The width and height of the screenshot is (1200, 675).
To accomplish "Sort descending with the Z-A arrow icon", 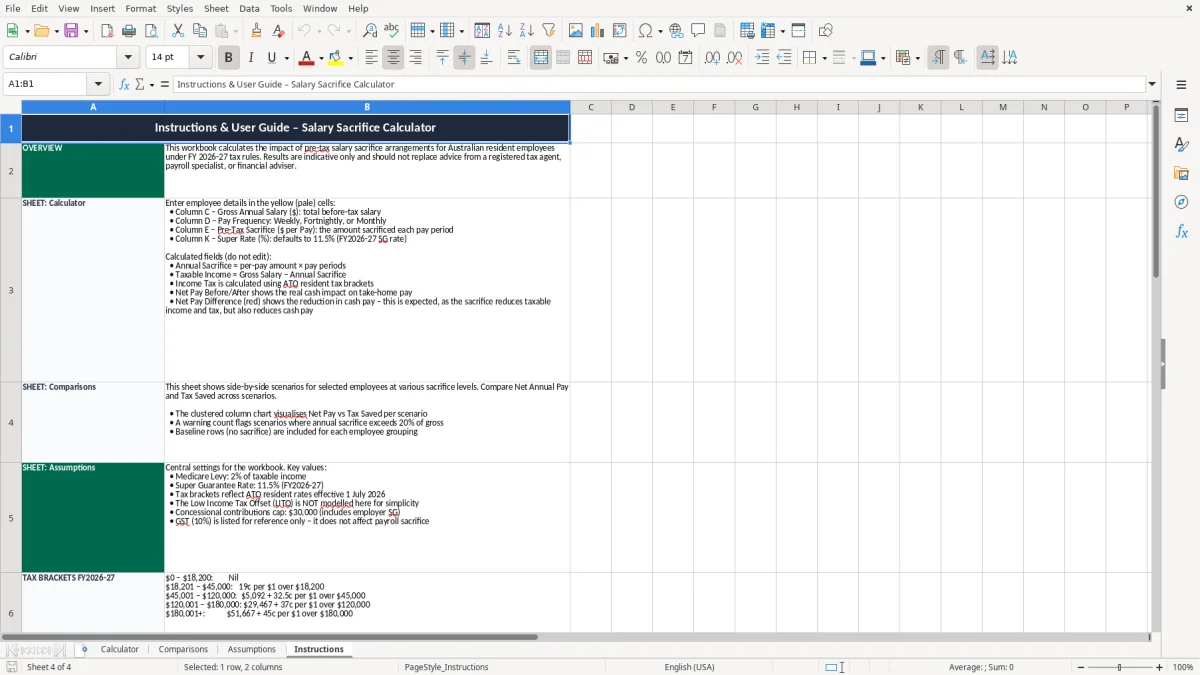I will (527, 31).
